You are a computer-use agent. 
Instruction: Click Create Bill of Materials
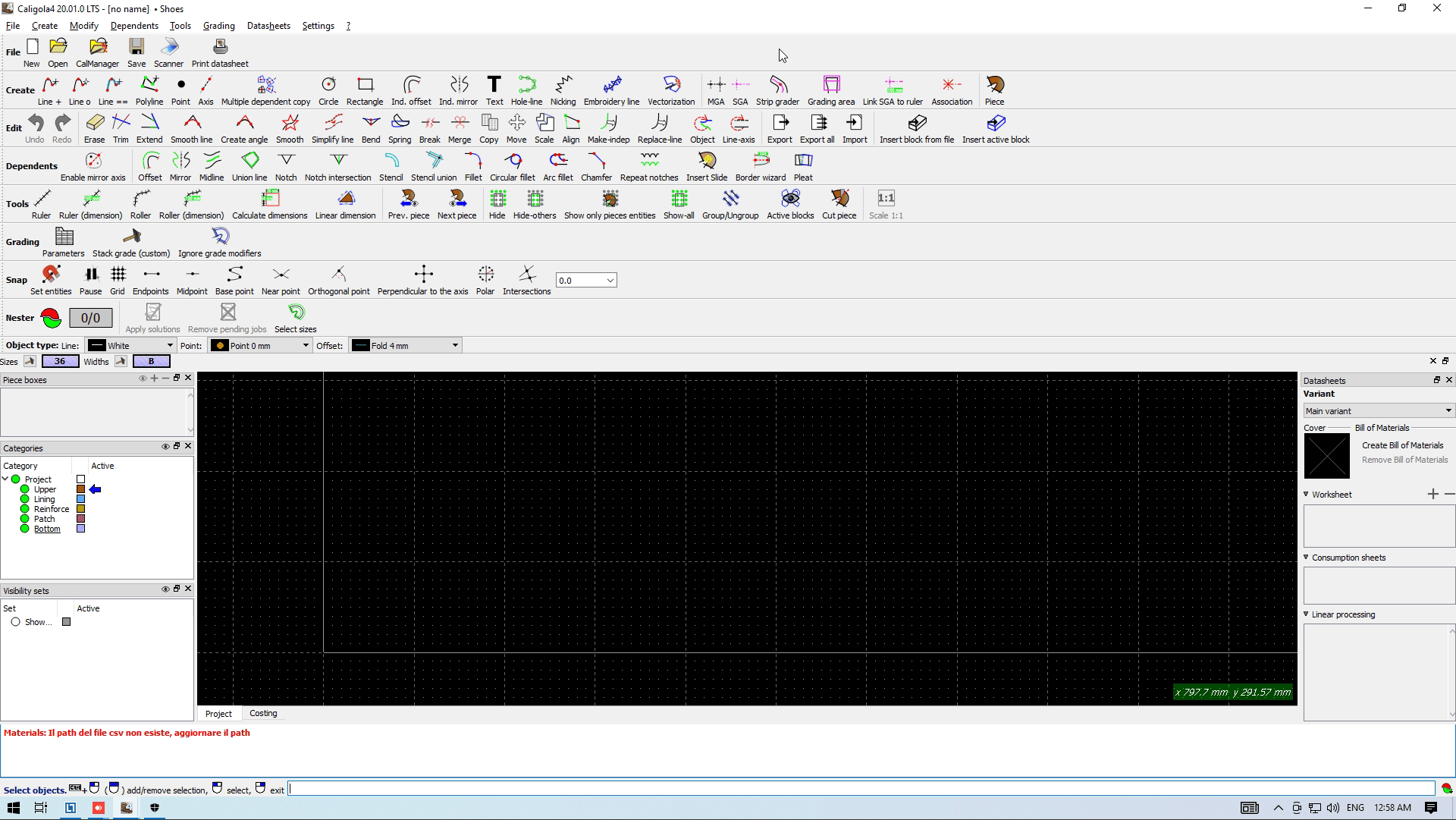pos(1402,445)
